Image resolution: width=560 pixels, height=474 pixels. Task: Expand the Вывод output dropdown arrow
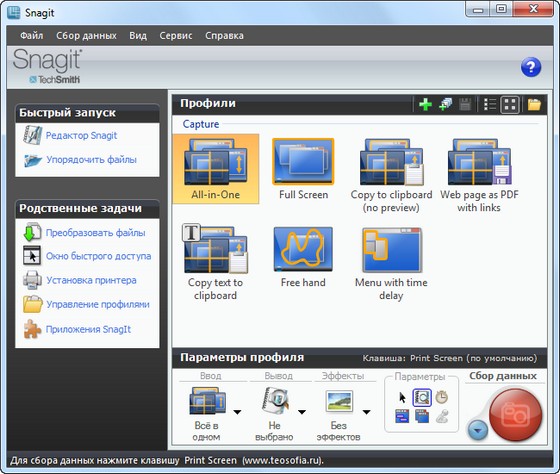tap(302, 412)
